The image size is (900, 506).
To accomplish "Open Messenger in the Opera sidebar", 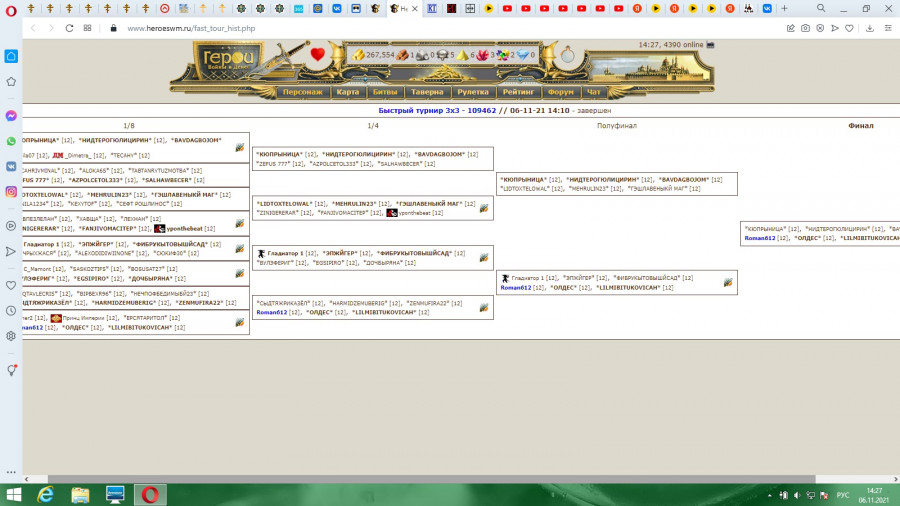I will [x=11, y=116].
